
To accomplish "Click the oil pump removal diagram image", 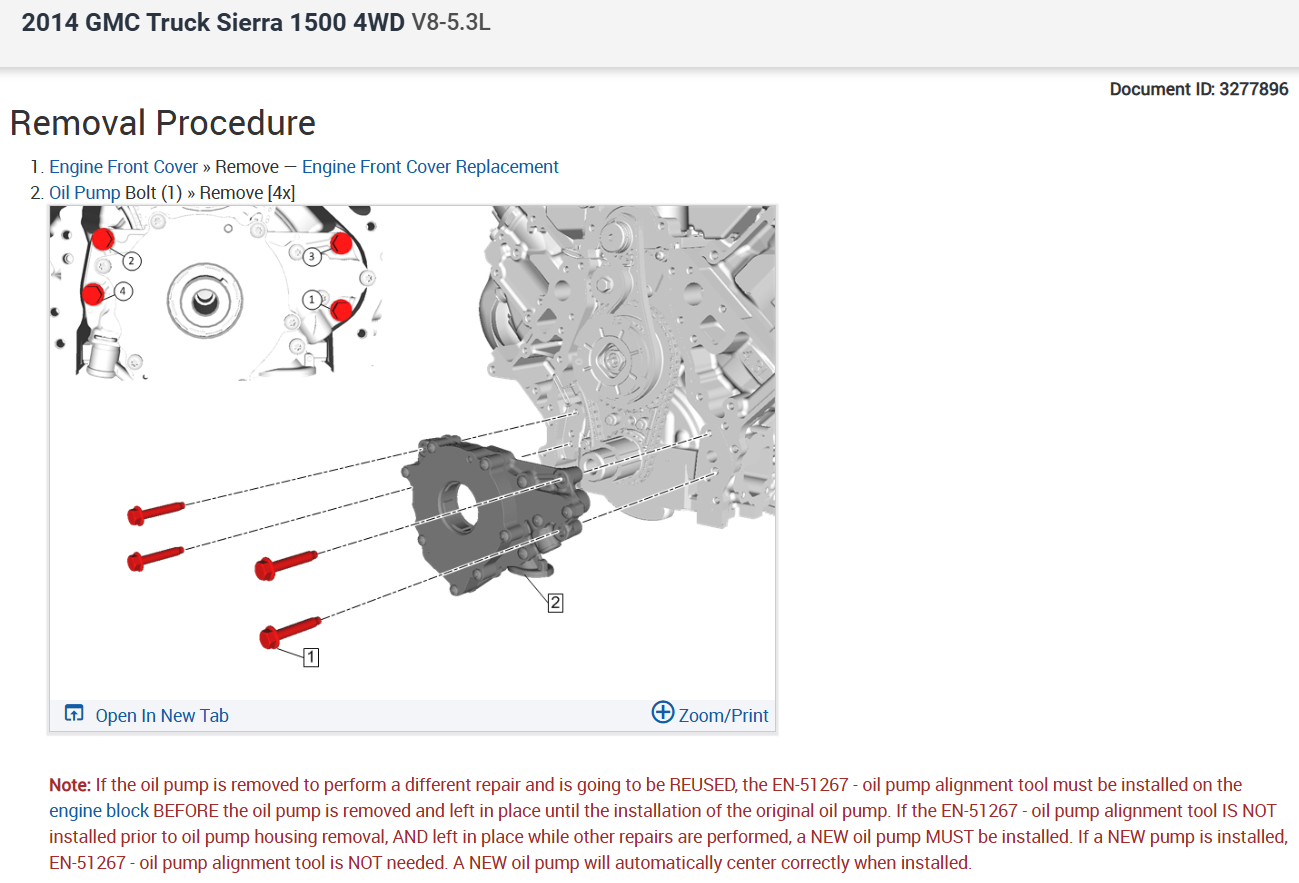I will [x=412, y=452].
